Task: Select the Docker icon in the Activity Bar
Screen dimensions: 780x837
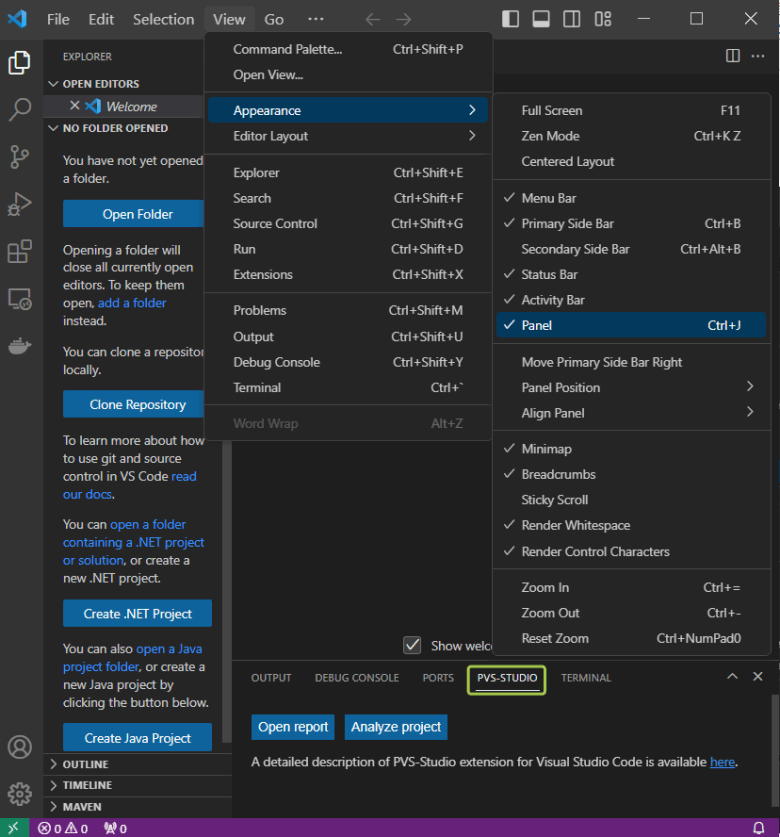Action: point(20,345)
